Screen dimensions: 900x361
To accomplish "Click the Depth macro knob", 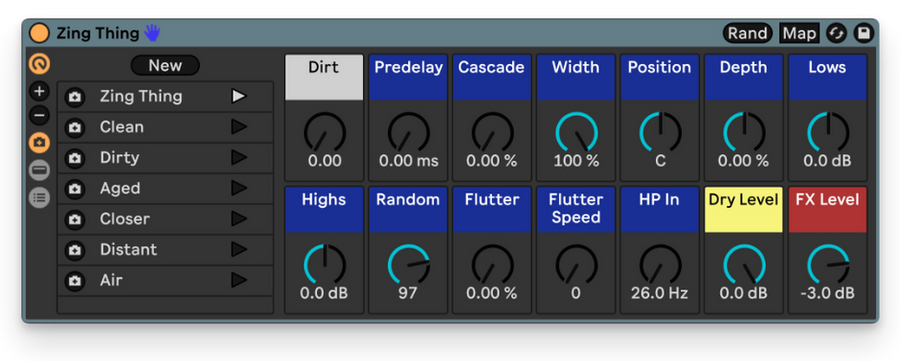I will pyautogui.click(x=744, y=133).
